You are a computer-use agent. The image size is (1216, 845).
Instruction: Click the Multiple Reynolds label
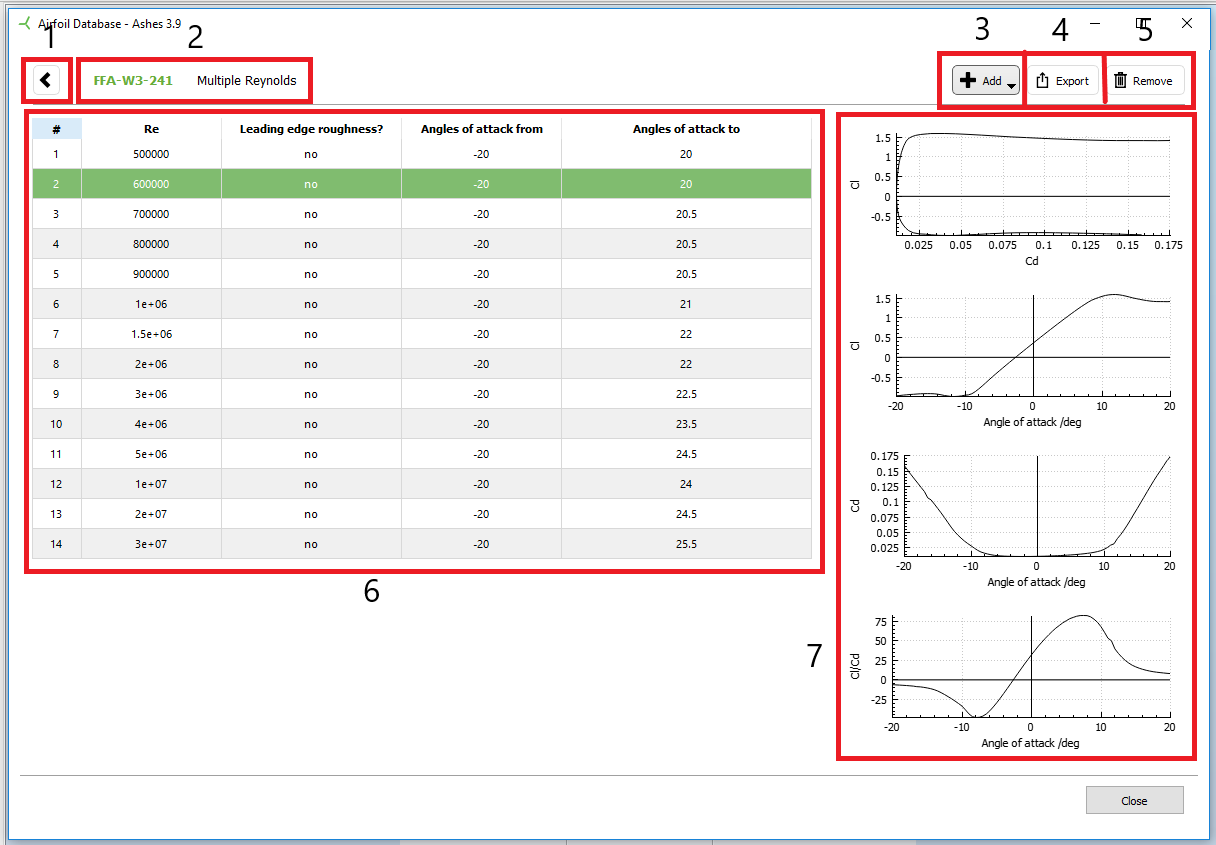pos(246,81)
